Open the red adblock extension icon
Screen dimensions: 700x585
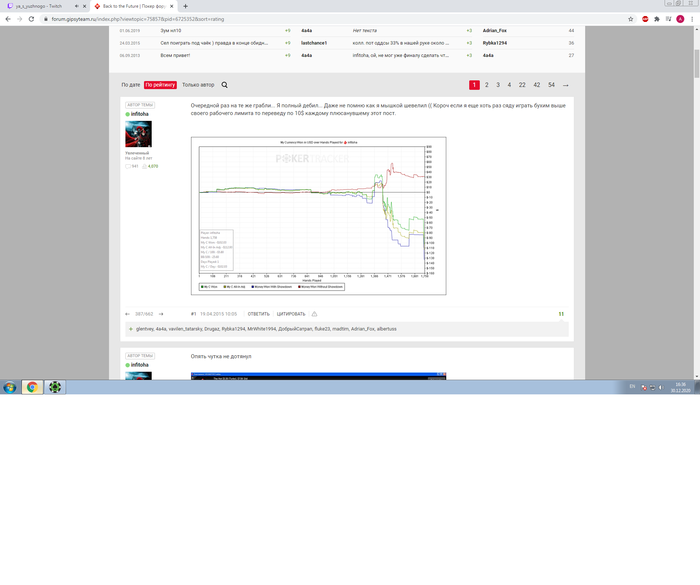pyautogui.click(x=645, y=19)
